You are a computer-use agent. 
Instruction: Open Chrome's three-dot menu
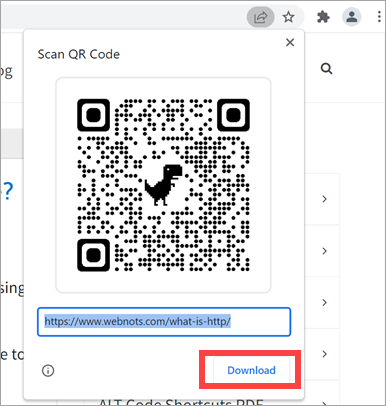[379, 17]
